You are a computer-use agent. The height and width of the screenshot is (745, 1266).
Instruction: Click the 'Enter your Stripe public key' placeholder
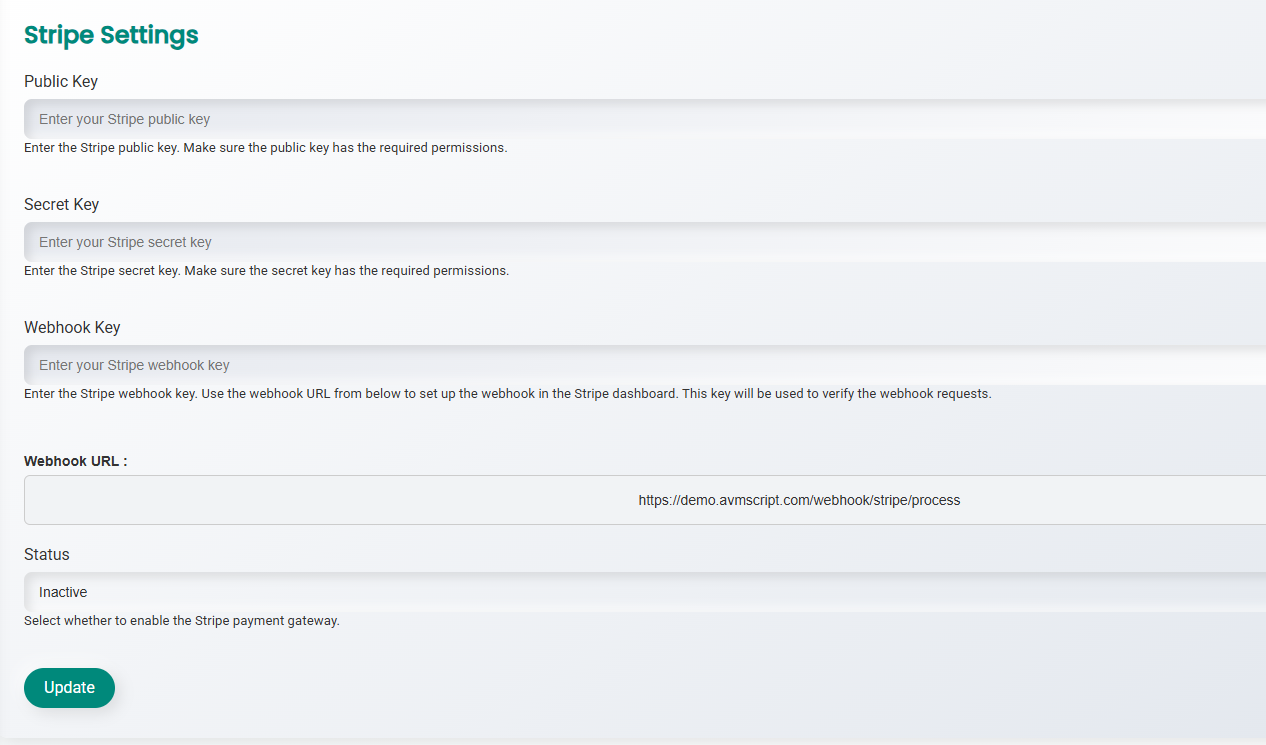(124, 119)
